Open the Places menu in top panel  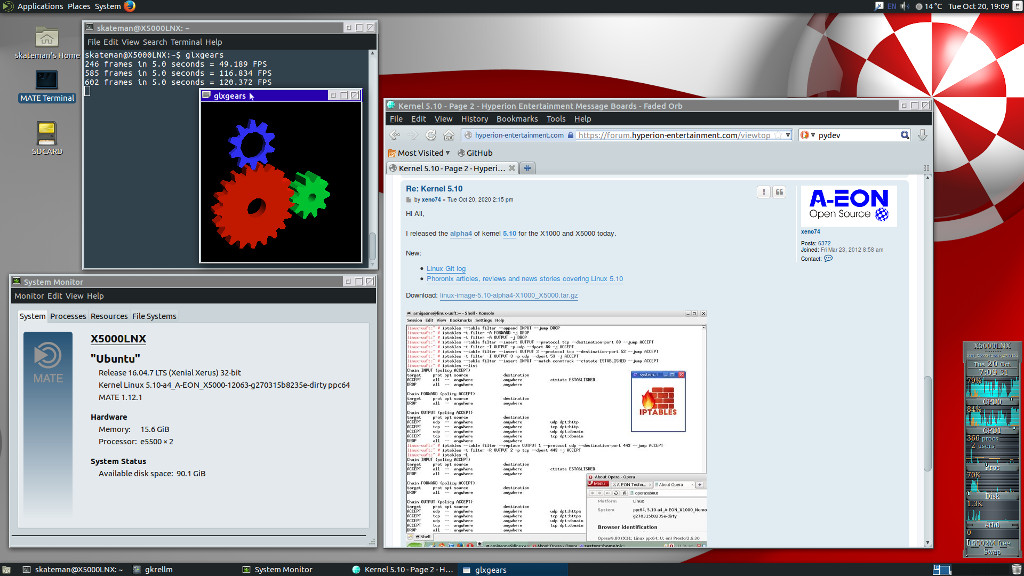tap(78, 6)
